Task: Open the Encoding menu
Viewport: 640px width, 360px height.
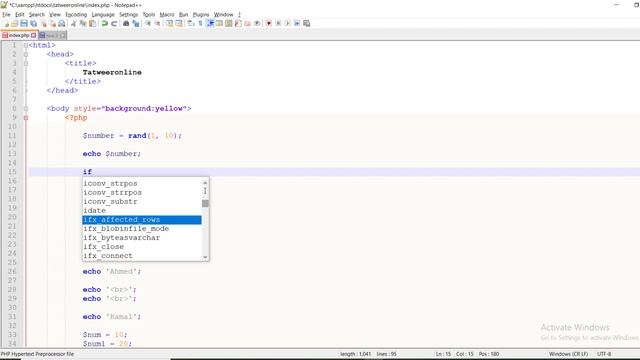Action: pyautogui.click(x=76, y=15)
